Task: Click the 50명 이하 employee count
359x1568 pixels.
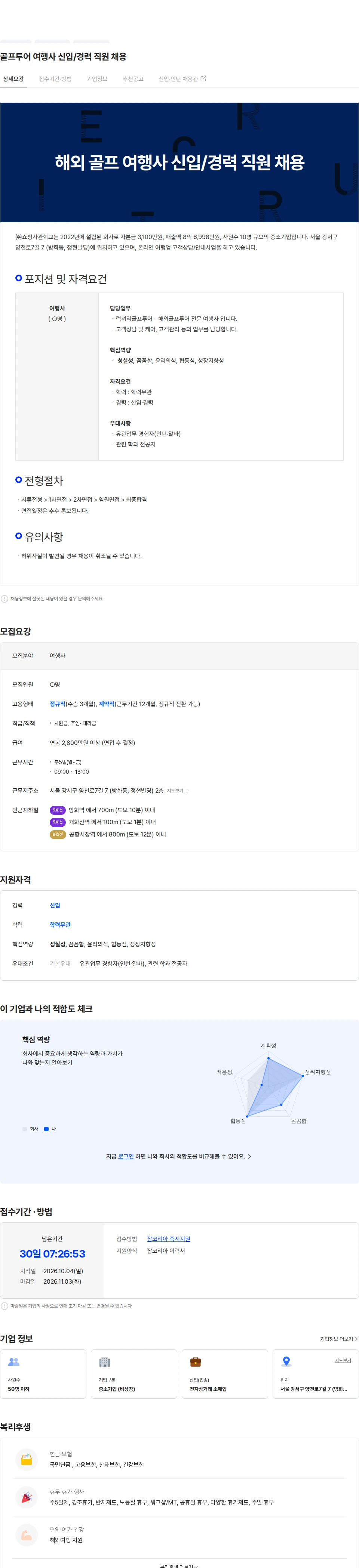Action: [x=18, y=1388]
